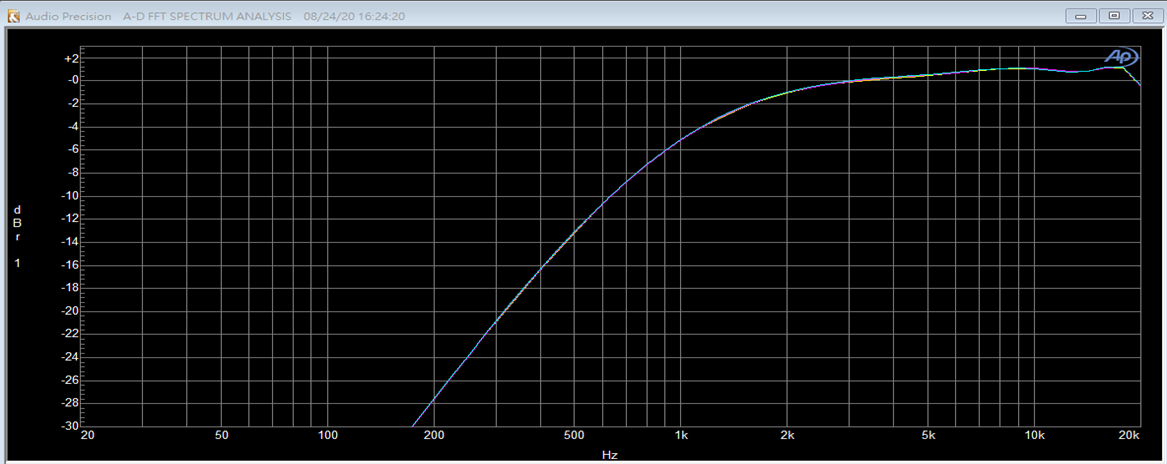This screenshot has width=1167, height=464.
Task: Click the '+2' label on the y-axis
Action: (70, 58)
